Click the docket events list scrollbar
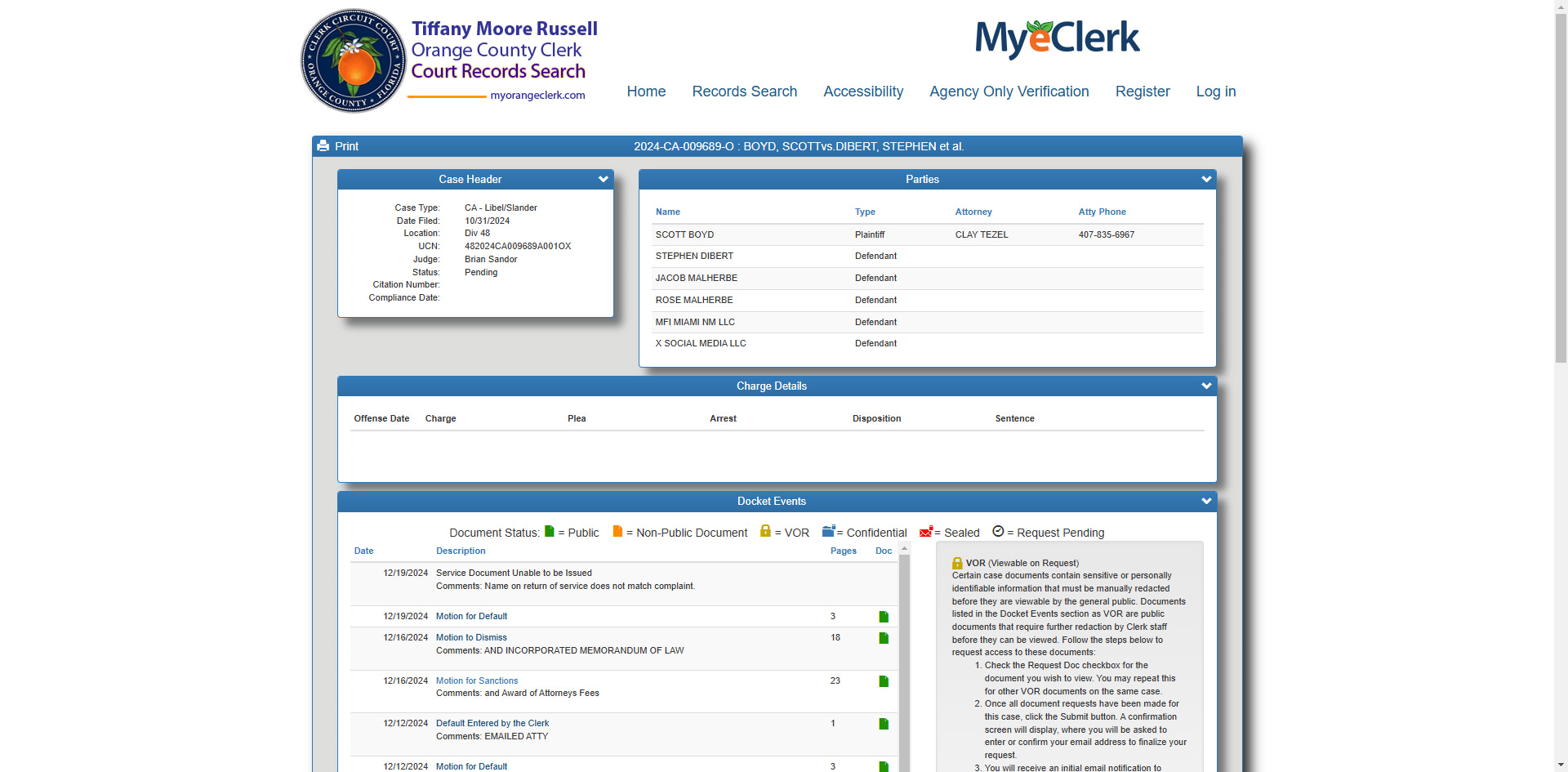The height and width of the screenshot is (772, 1568). coord(904,662)
